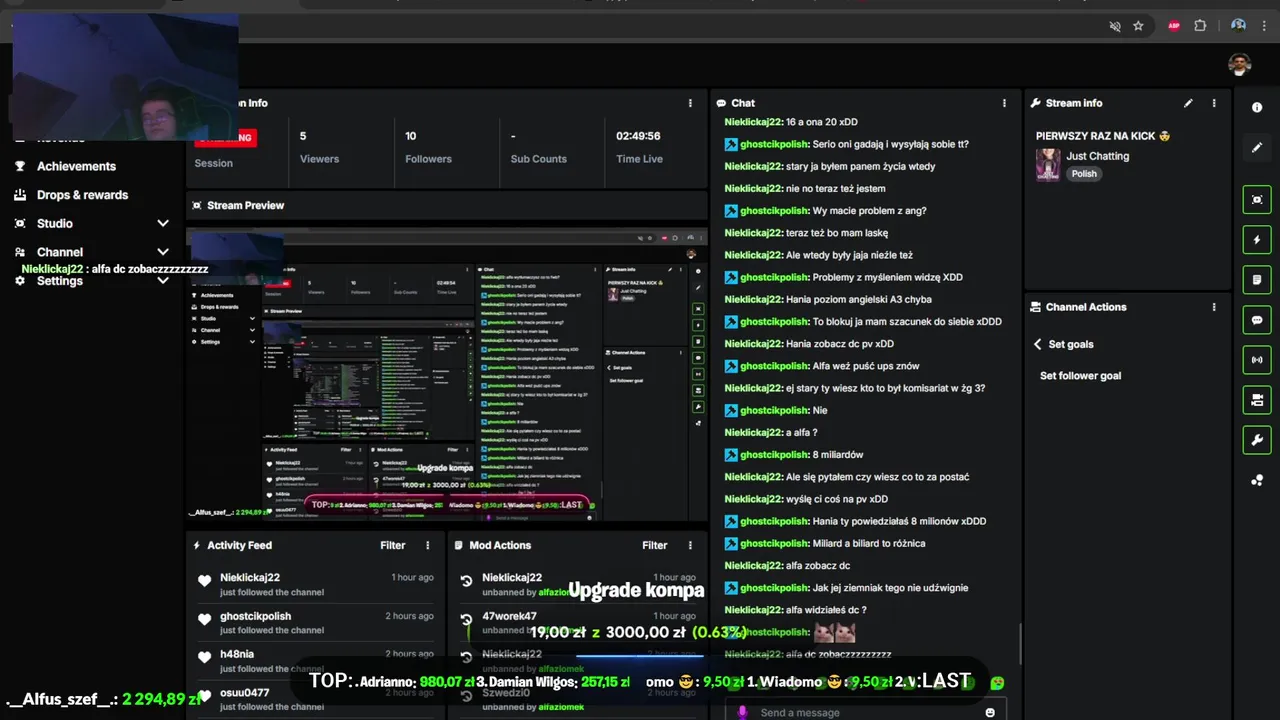Click the three-dots cluster icon in right toolbar
1280x720 pixels.
point(1257,481)
